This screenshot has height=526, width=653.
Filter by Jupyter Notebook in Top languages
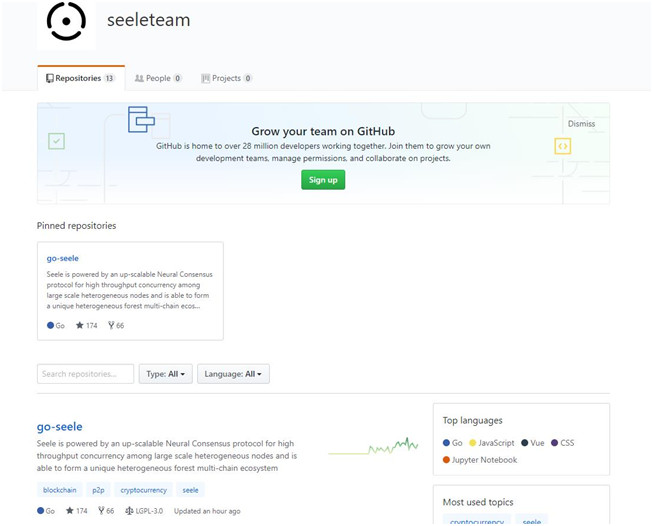[x=480, y=460]
